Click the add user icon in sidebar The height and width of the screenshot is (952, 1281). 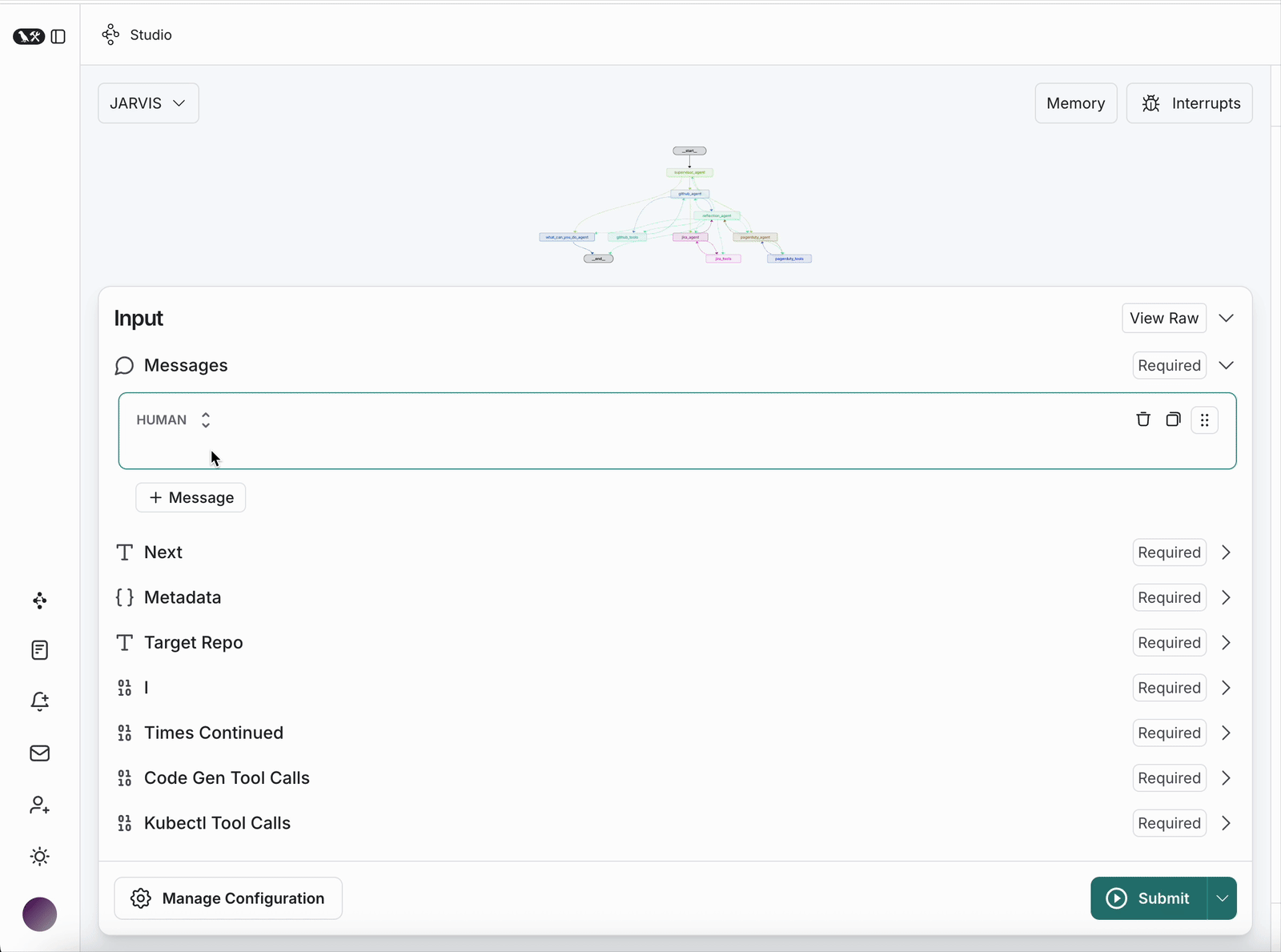point(40,805)
